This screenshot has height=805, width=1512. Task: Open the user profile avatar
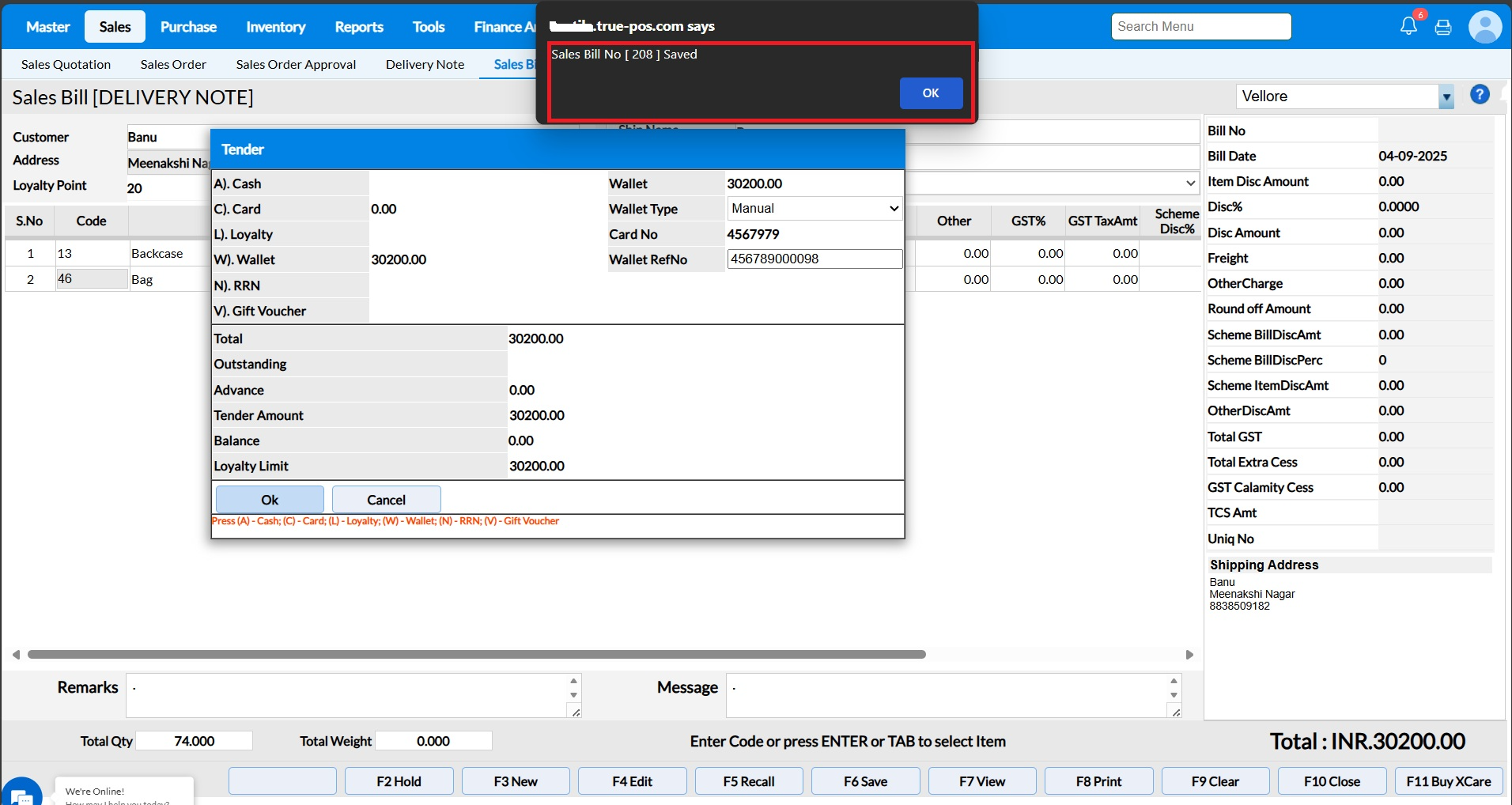coord(1484,27)
